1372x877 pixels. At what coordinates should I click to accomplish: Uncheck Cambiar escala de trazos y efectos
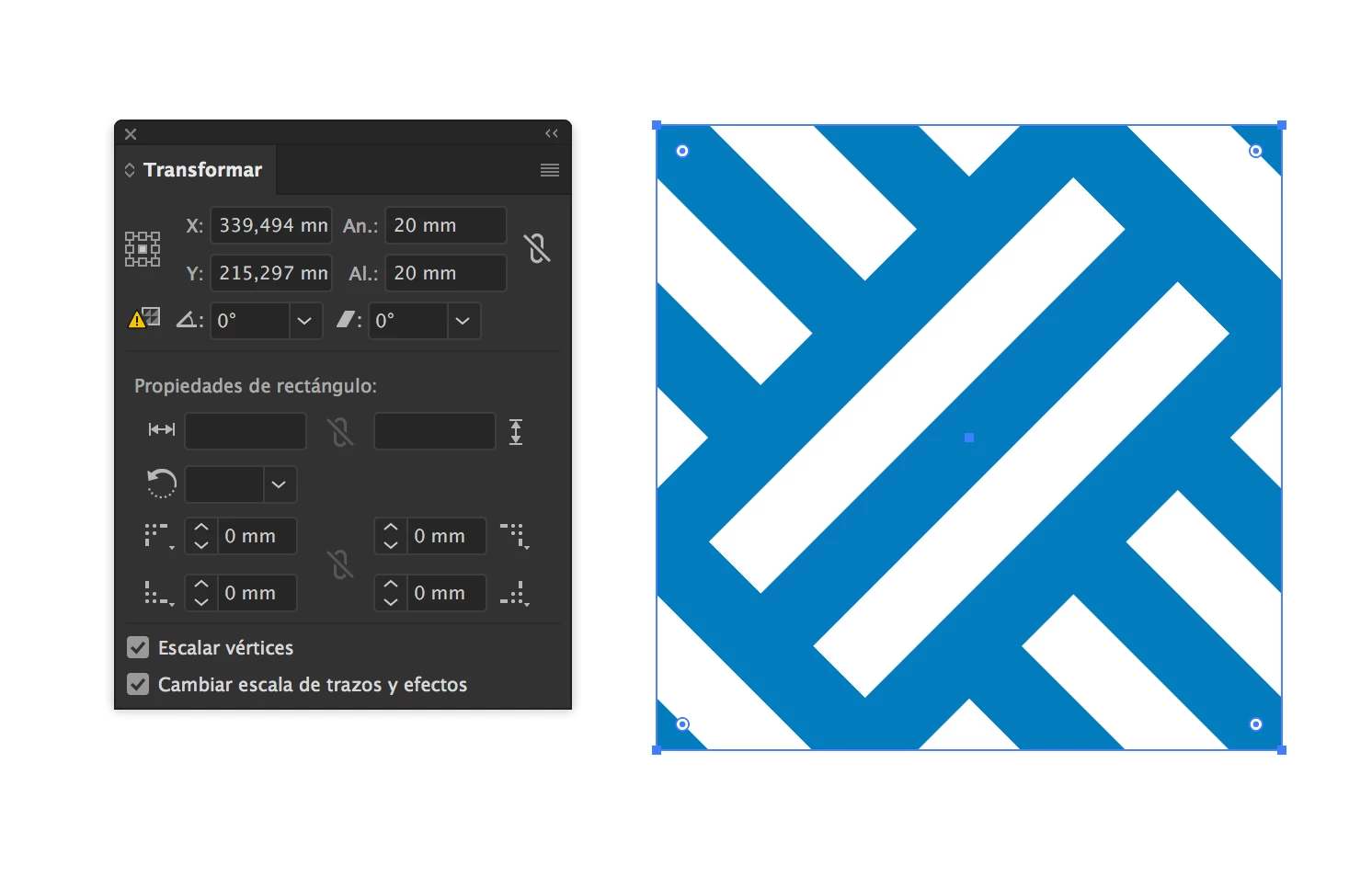pos(138,684)
